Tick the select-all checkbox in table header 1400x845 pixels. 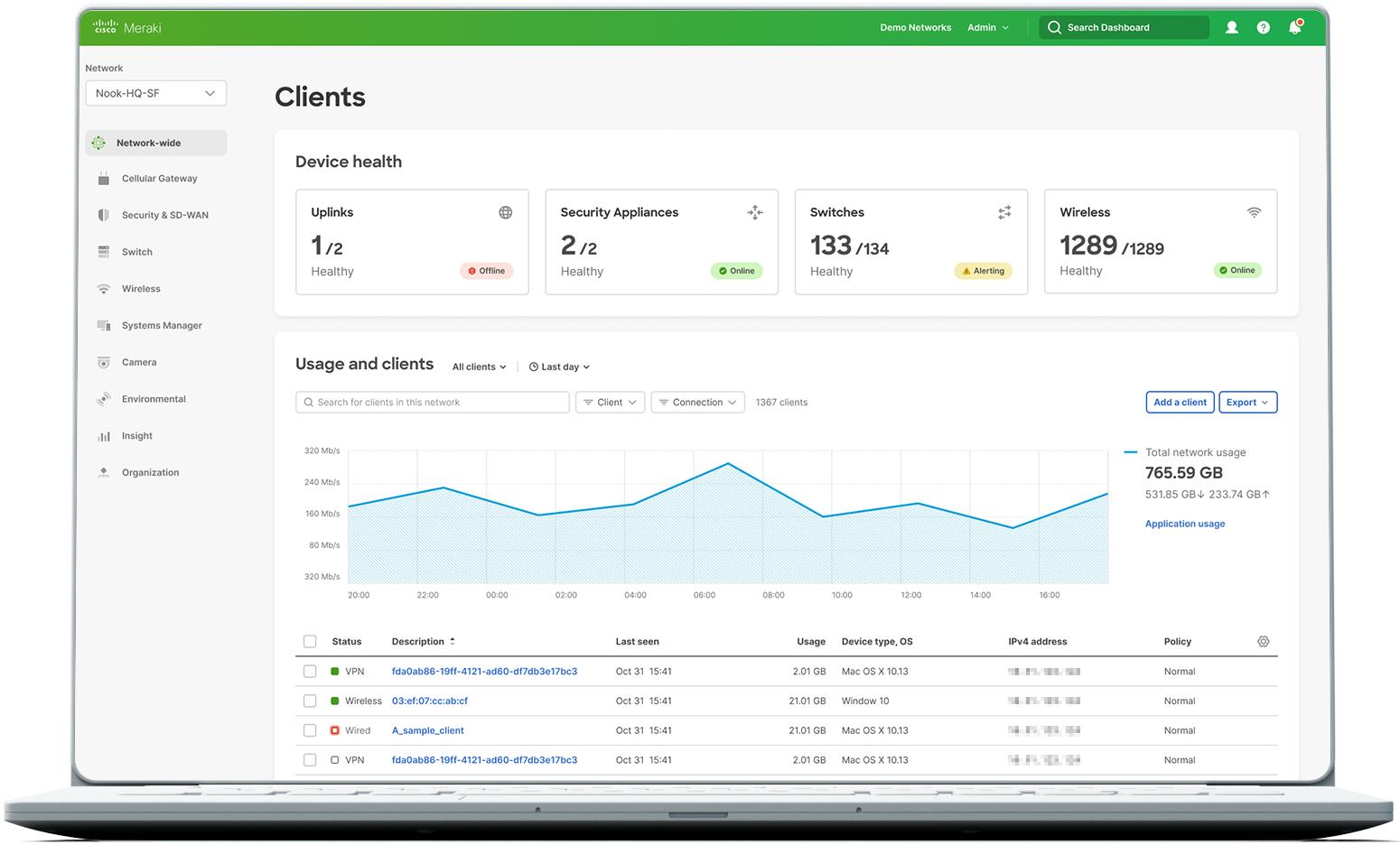(x=310, y=641)
